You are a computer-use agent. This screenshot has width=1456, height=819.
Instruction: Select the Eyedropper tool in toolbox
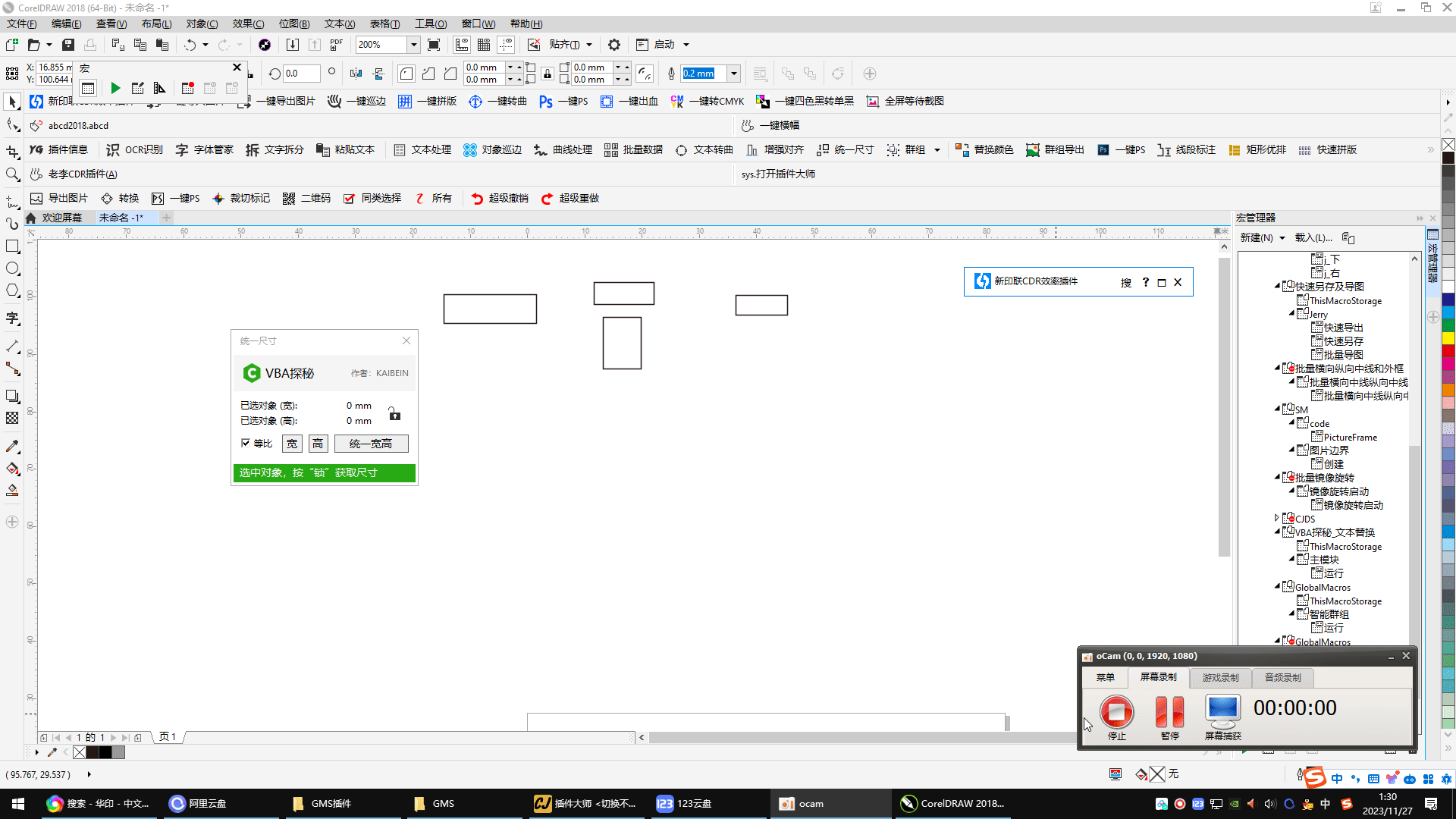pos(12,446)
